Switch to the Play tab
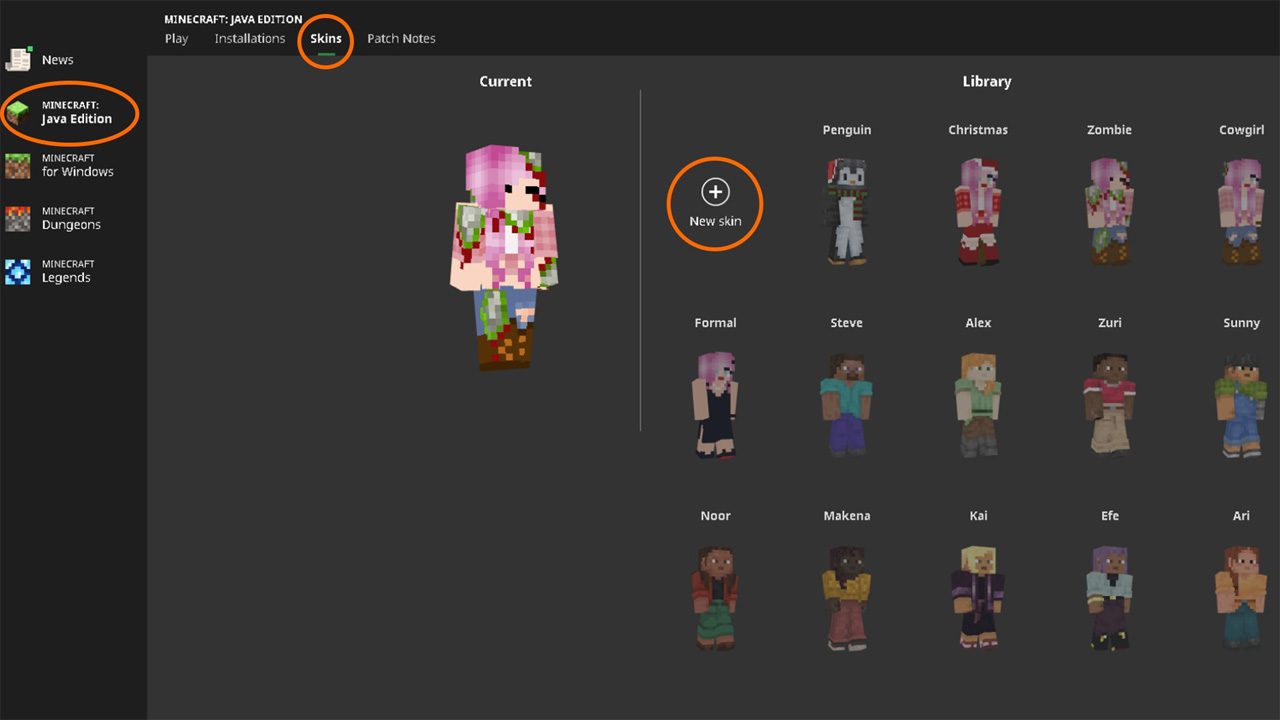This screenshot has height=720, width=1280. [x=176, y=39]
